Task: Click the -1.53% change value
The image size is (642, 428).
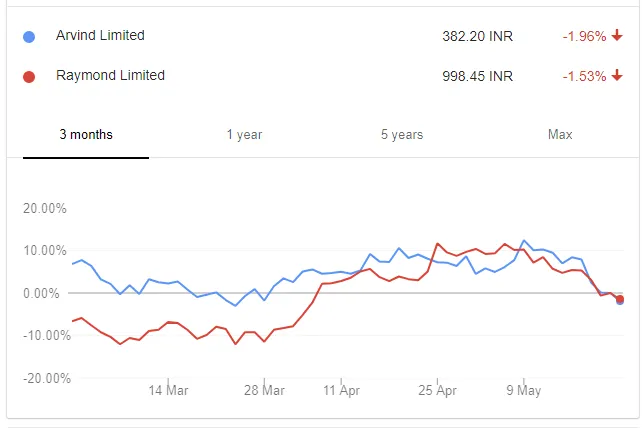Action: pyautogui.click(x=584, y=76)
